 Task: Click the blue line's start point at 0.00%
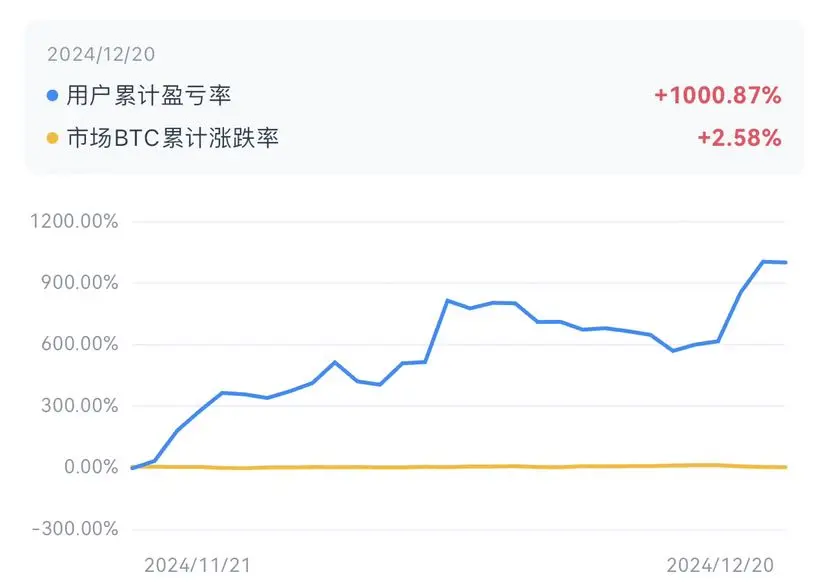(x=132, y=468)
